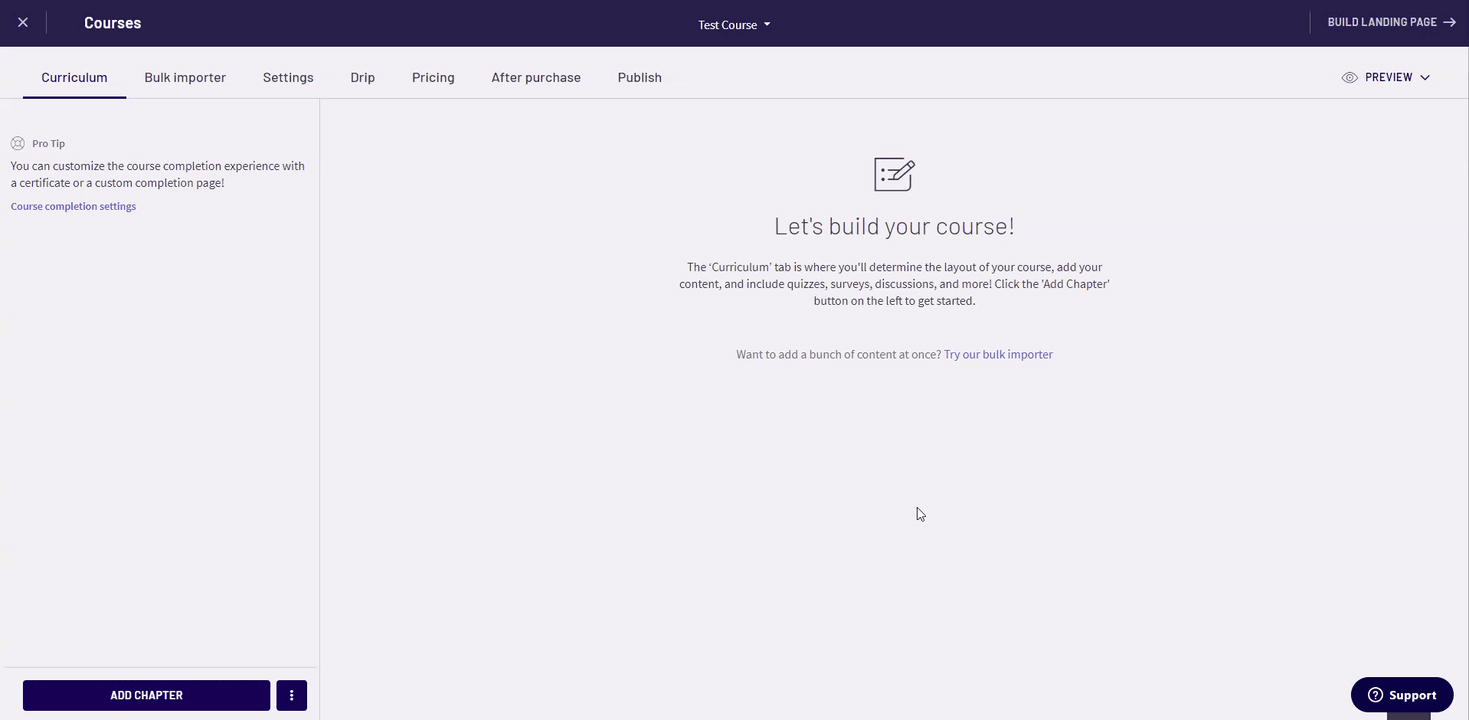Click the Let's build your course heading
The image size is (1469, 720).
click(x=894, y=226)
